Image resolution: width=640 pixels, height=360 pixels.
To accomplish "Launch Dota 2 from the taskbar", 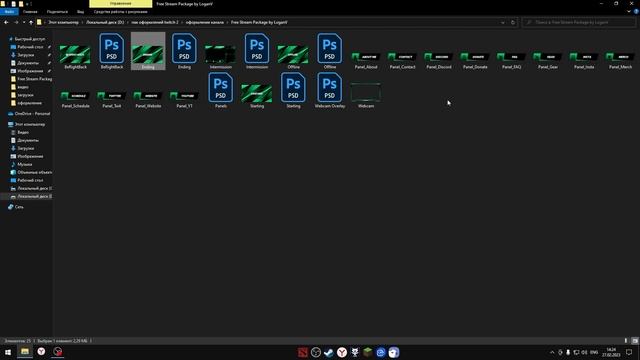I will pyautogui.click(x=302, y=352).
